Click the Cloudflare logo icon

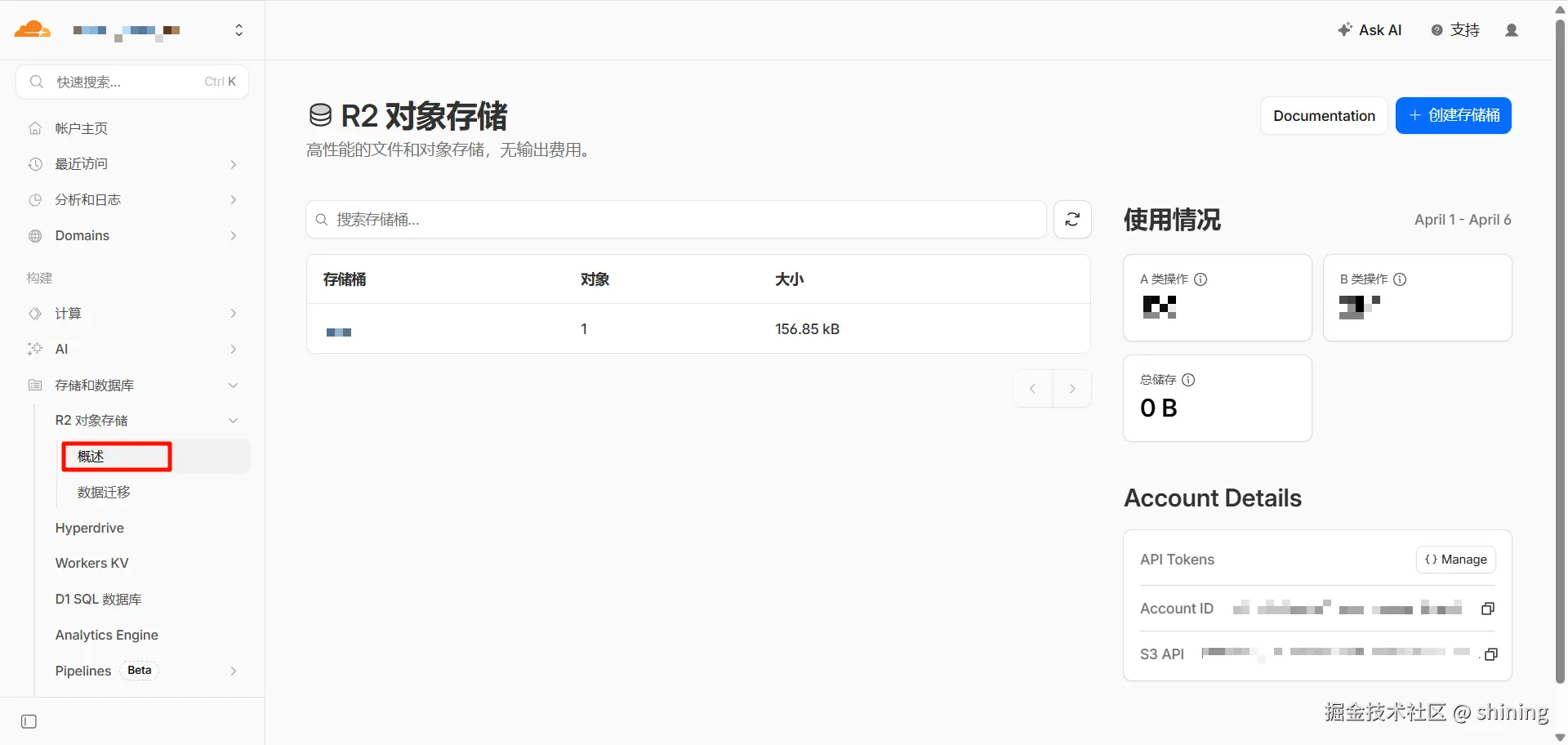coord(33,30)
